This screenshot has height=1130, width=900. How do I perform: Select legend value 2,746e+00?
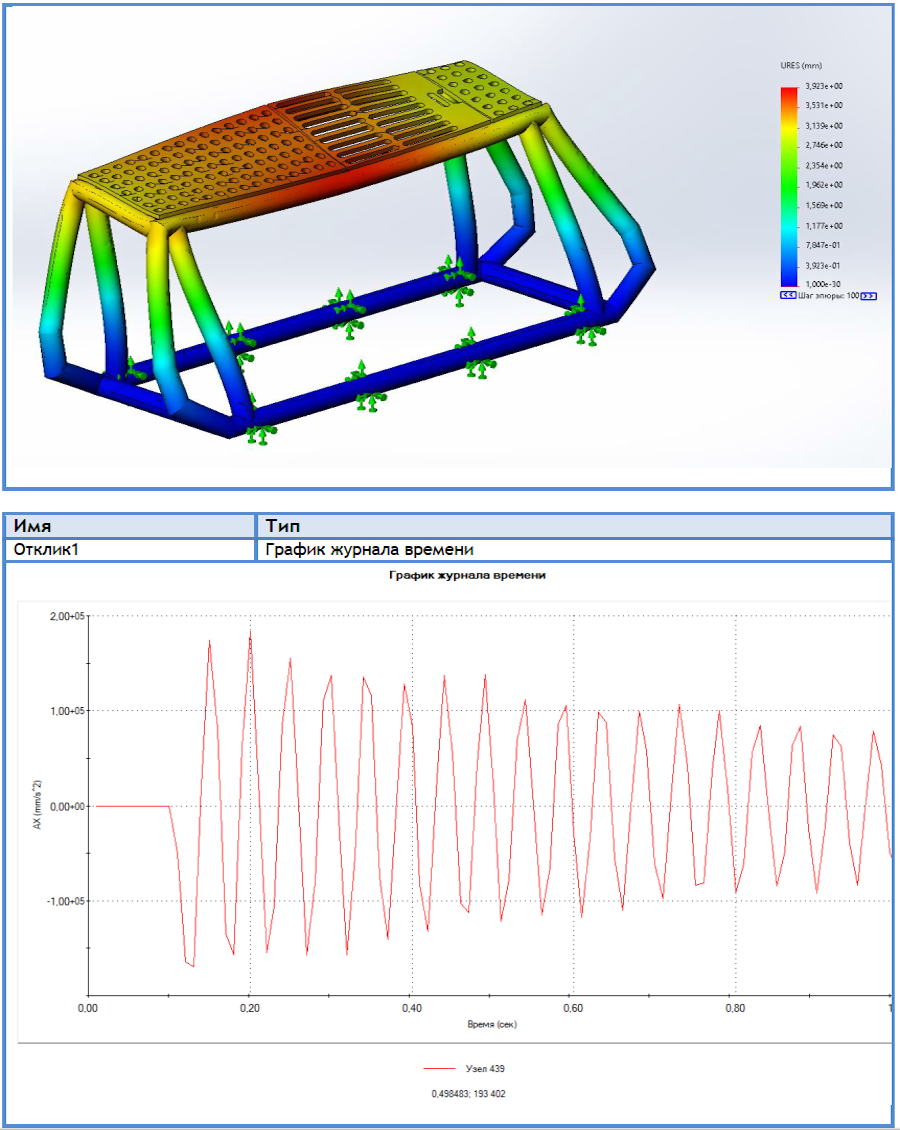[824, 145]
